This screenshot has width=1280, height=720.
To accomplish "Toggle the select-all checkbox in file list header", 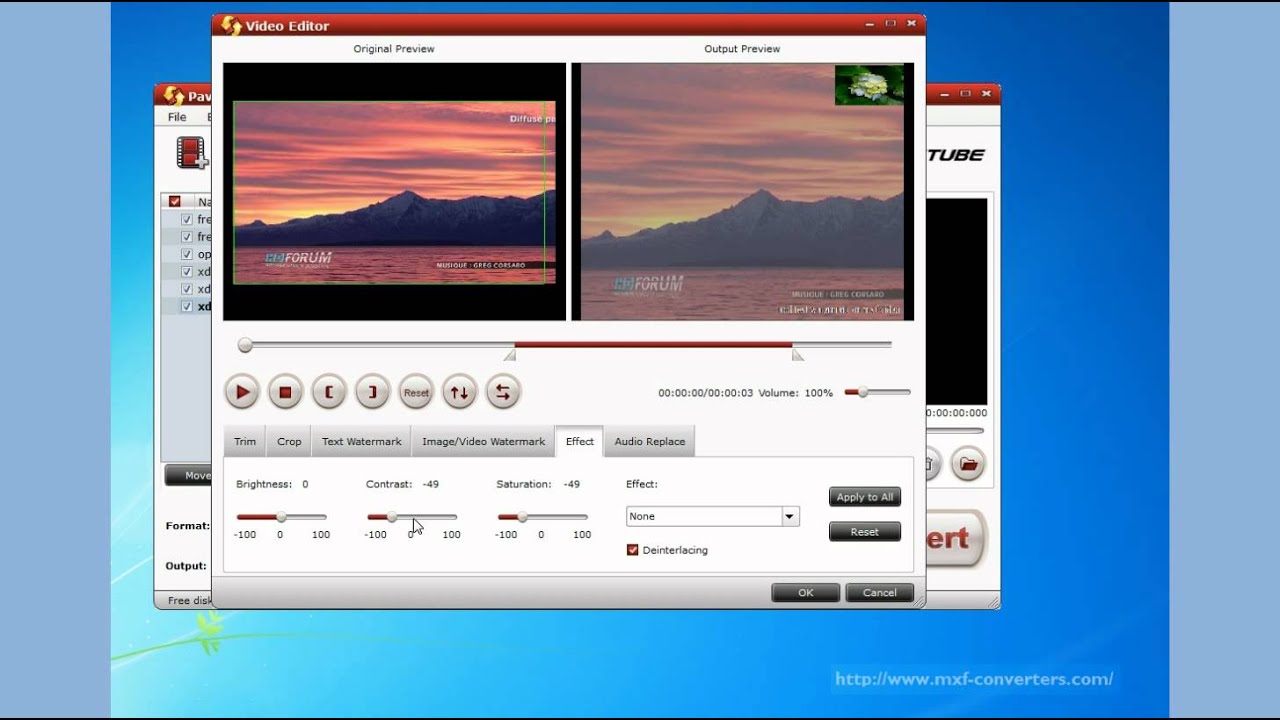I will (x=175, y=201).
